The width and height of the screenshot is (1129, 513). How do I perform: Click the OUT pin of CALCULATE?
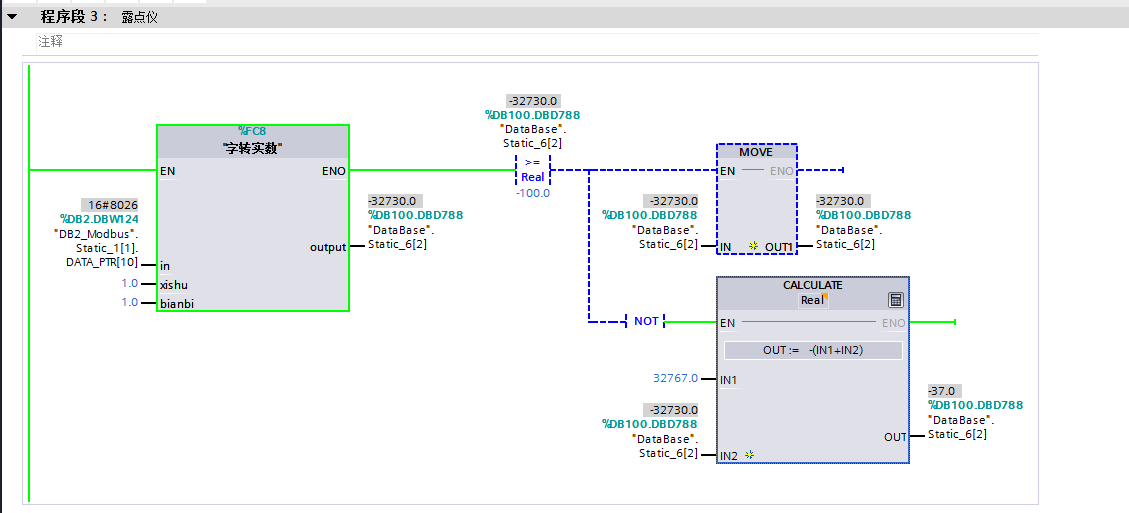point(895,437)
